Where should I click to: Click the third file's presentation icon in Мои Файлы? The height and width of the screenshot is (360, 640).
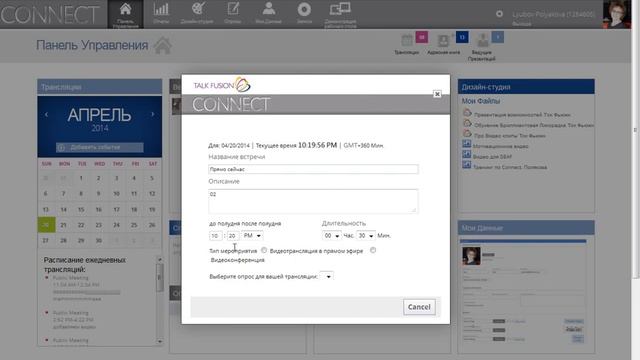pos(467,133)
